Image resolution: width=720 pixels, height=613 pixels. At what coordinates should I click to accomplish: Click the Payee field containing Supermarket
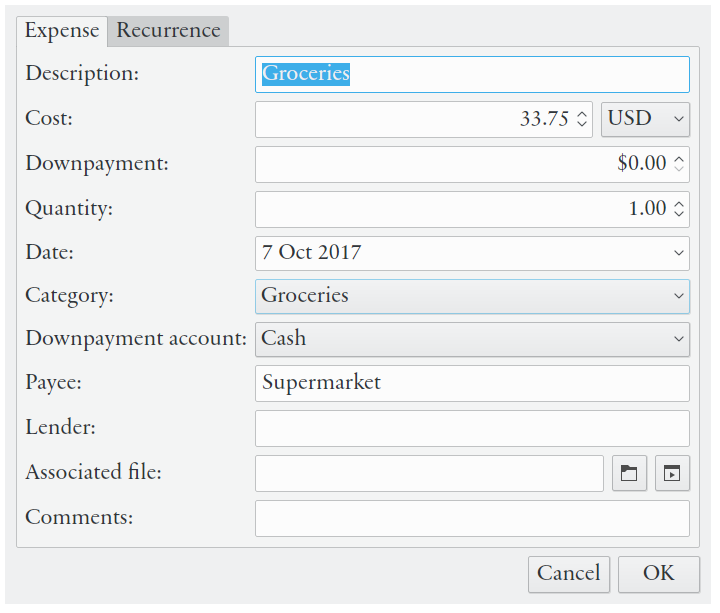472,383
